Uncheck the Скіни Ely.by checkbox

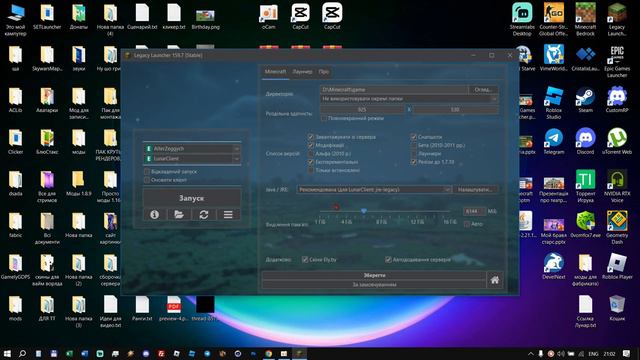click(305, 260)
